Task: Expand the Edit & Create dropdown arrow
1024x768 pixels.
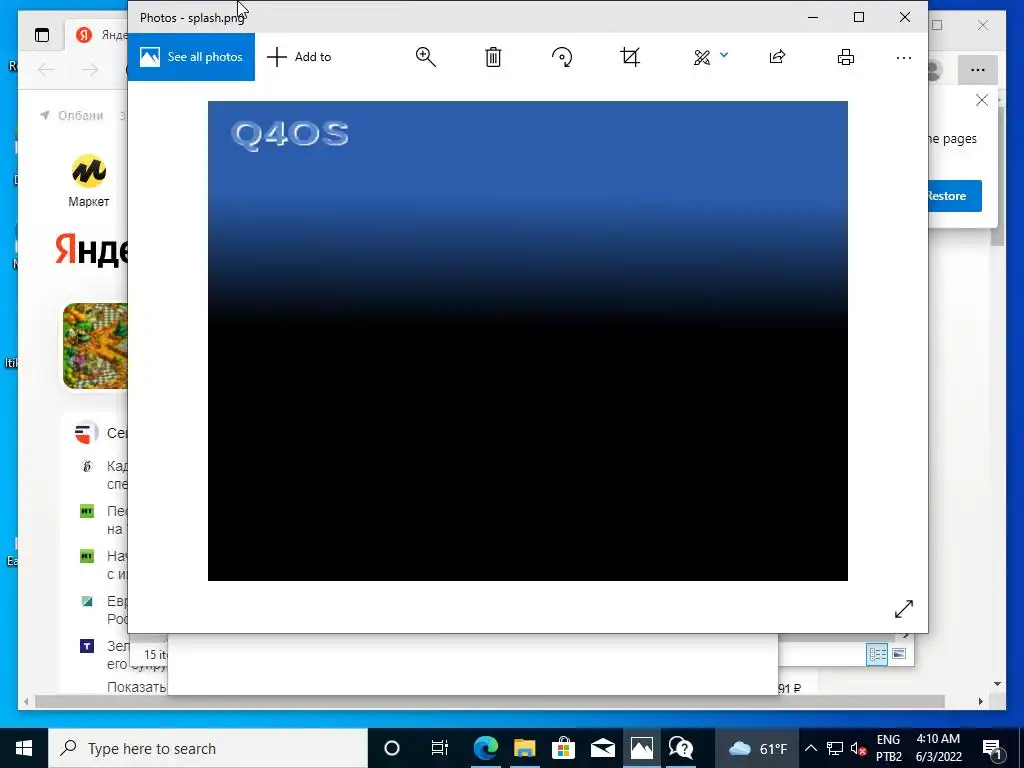Action: click(x=724, y=56)
